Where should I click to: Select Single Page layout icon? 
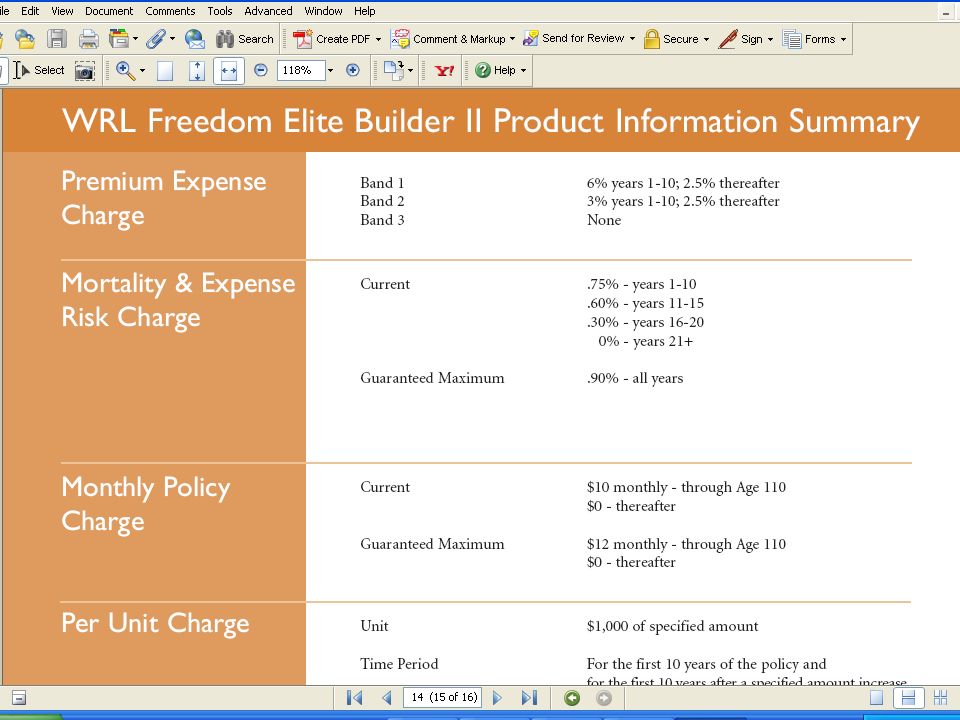[x=876, y=697]
